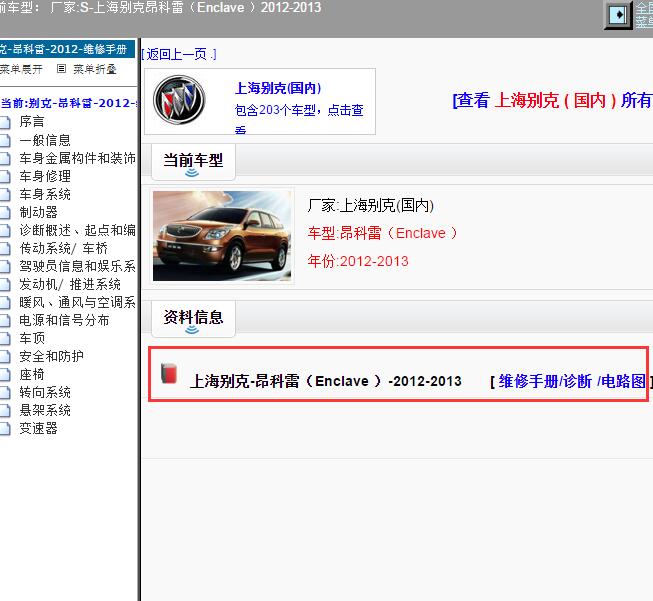Image resolution: width=653 pixels, height=601 pixels.
Task: Open 一般信息 in the manual tree
Action: tap(45, 140)
